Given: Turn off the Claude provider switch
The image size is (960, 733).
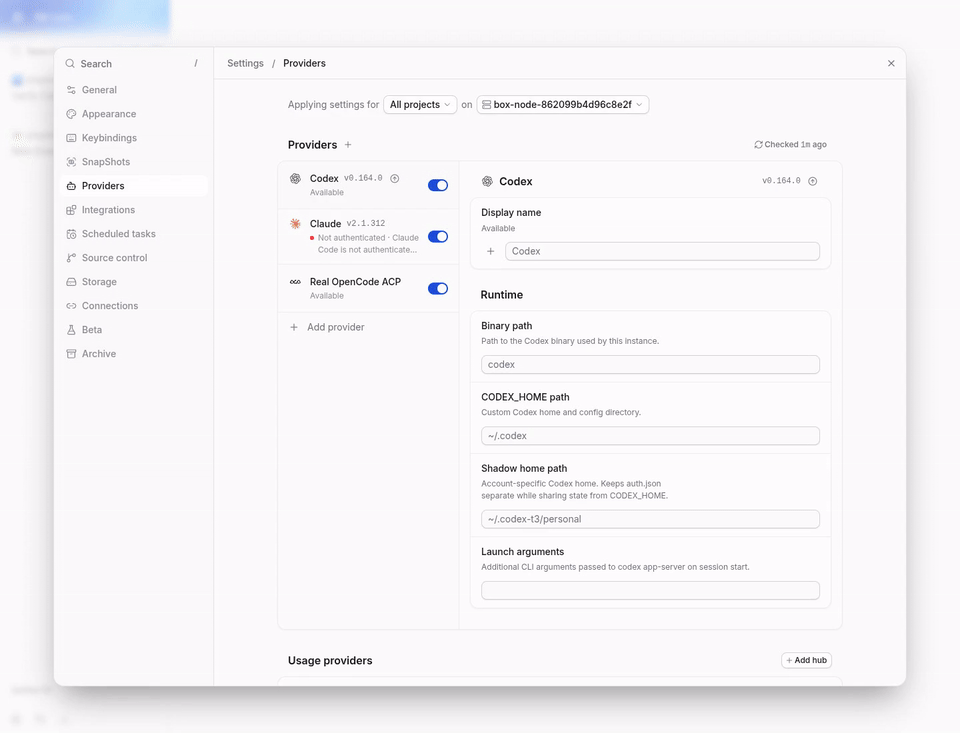Looking at the screenshot, I should coord(438,236).
